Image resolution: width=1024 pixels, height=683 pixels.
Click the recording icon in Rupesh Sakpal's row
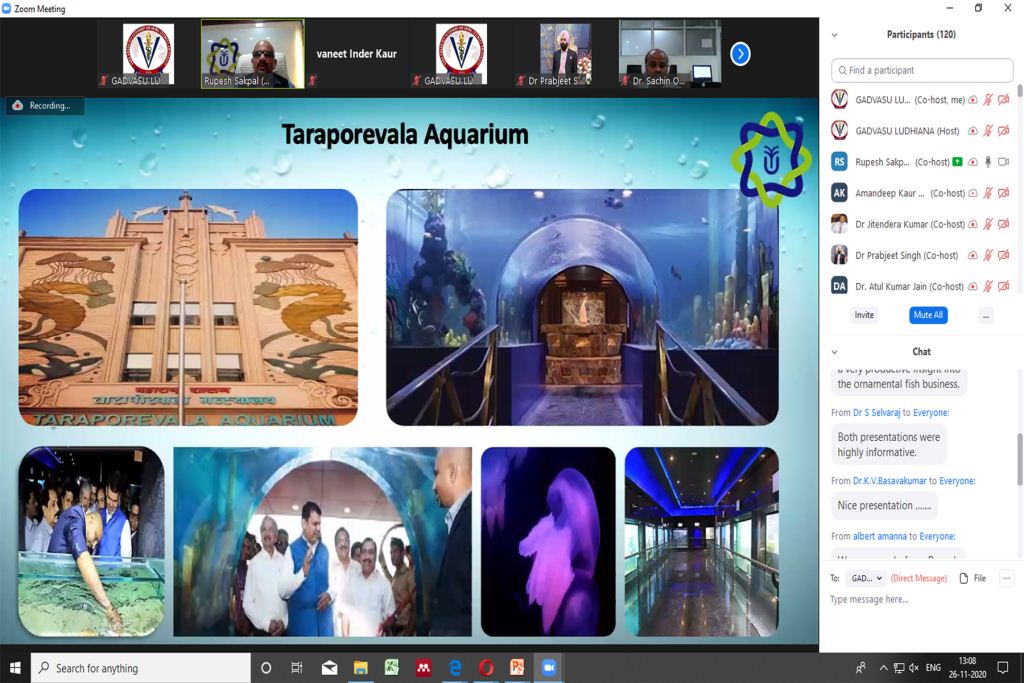972,161
